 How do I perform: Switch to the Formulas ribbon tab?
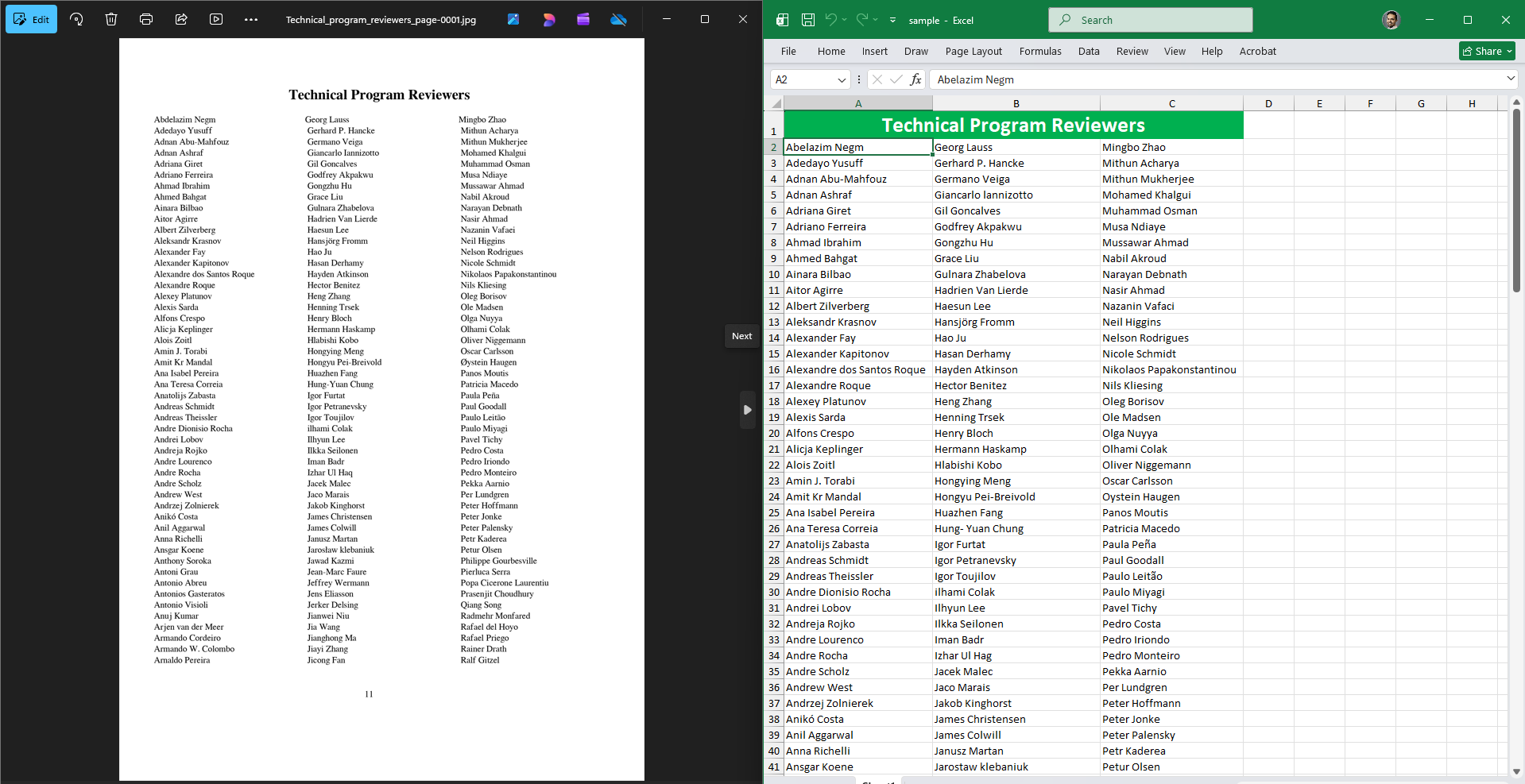[x=1039, y=51]
